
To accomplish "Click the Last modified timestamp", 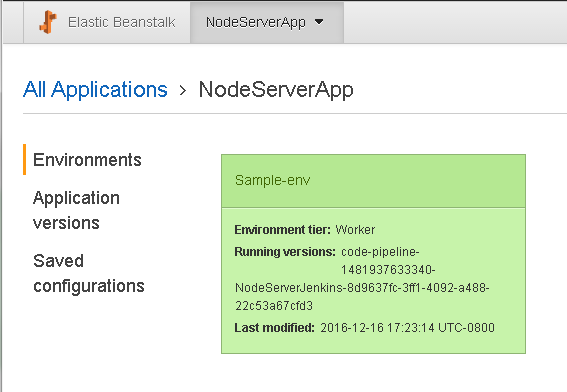I will 407,328.
